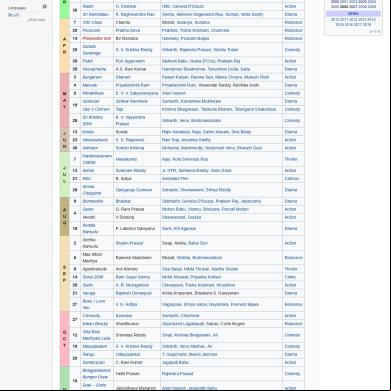Open director Puri Jagannadh's page
Image resolution: width=391 pixels, height=391 pixels.
(x=130, y=61)
